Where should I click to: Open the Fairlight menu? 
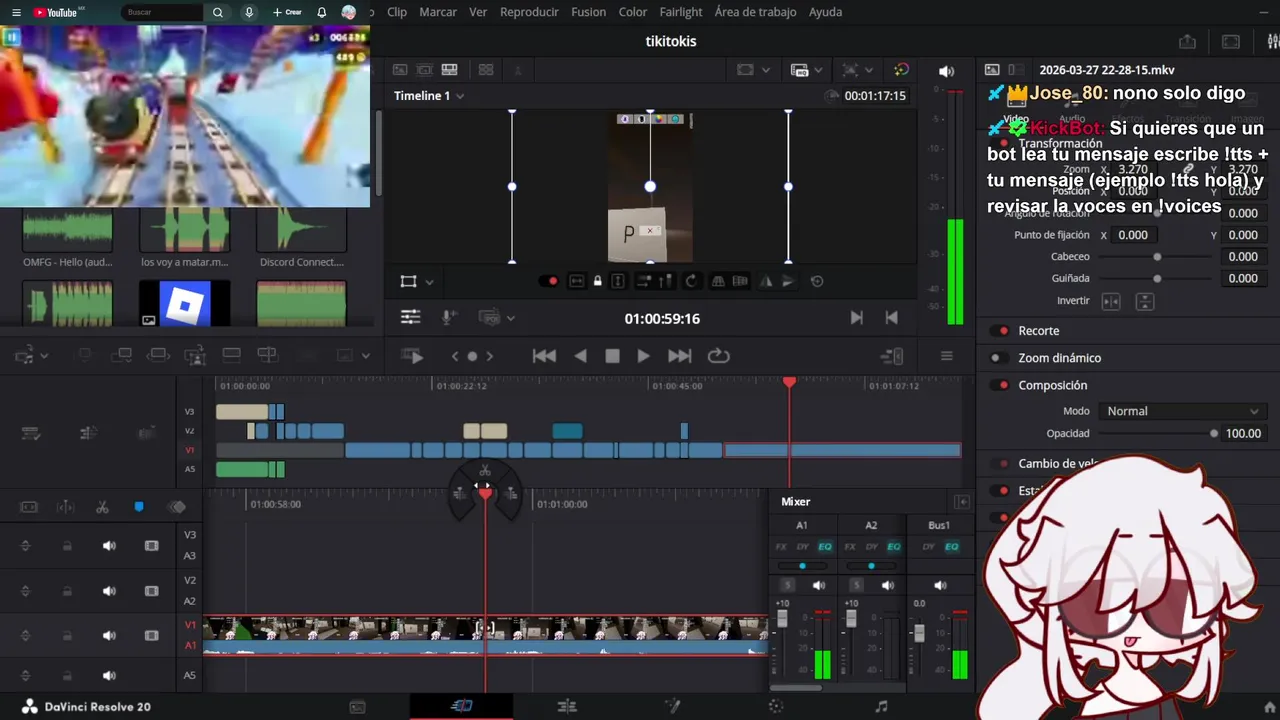coord(681,12)
